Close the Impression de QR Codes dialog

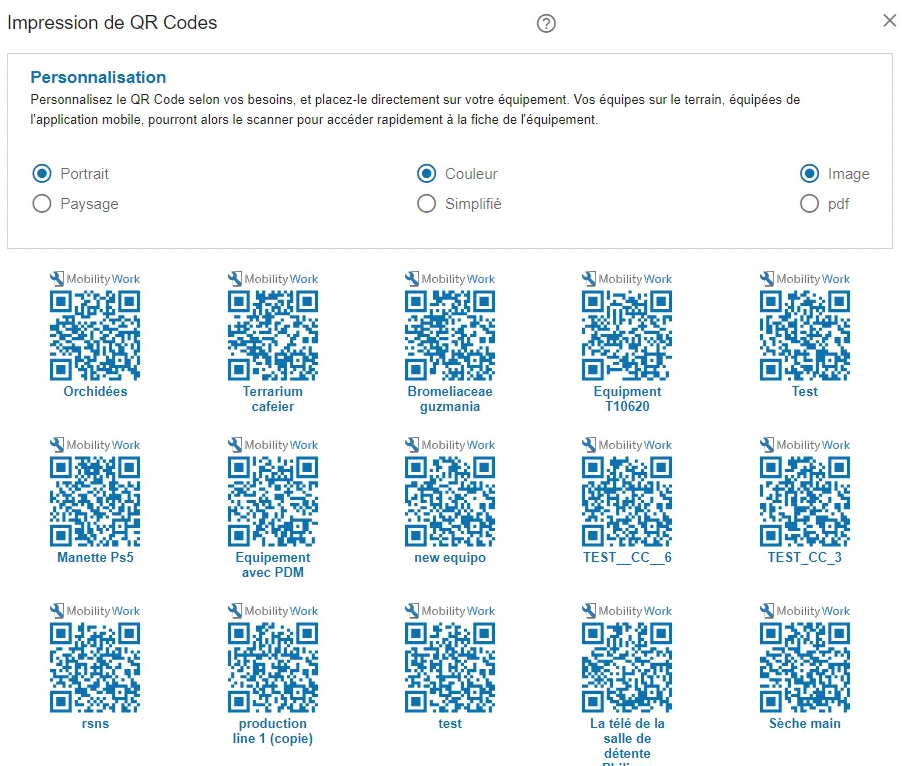[889, 21]
